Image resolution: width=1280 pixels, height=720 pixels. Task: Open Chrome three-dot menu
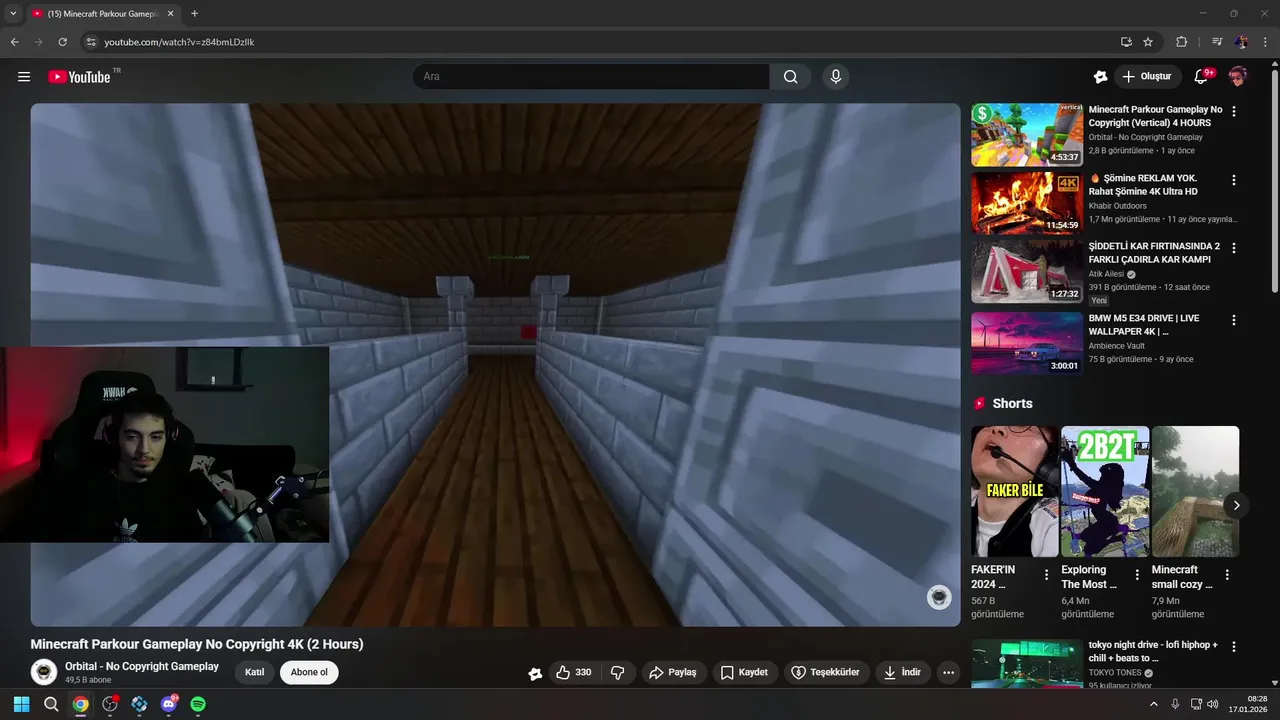(x=1264, y=42)
